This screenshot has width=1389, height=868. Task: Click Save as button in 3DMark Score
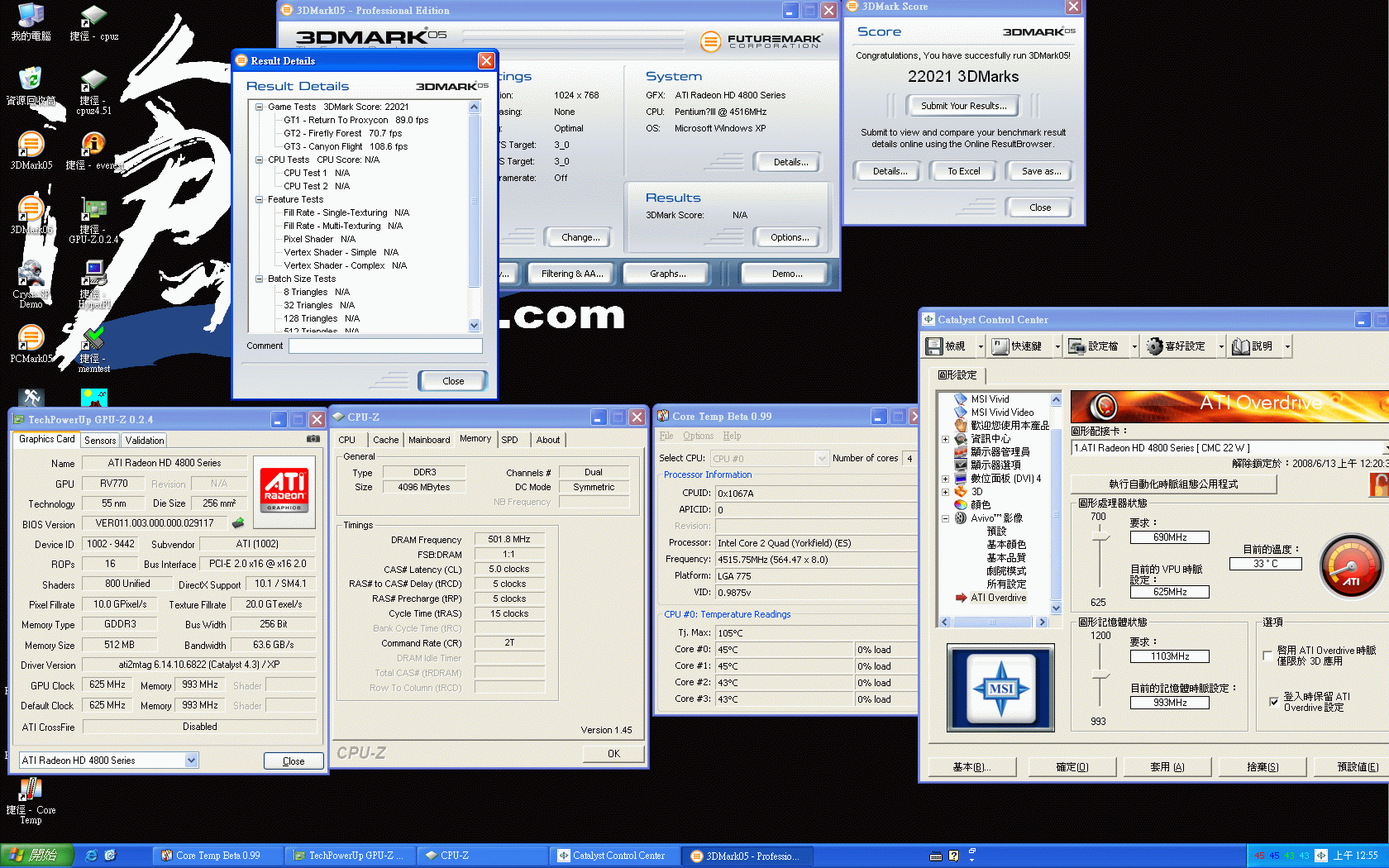tap(1041, 171)
